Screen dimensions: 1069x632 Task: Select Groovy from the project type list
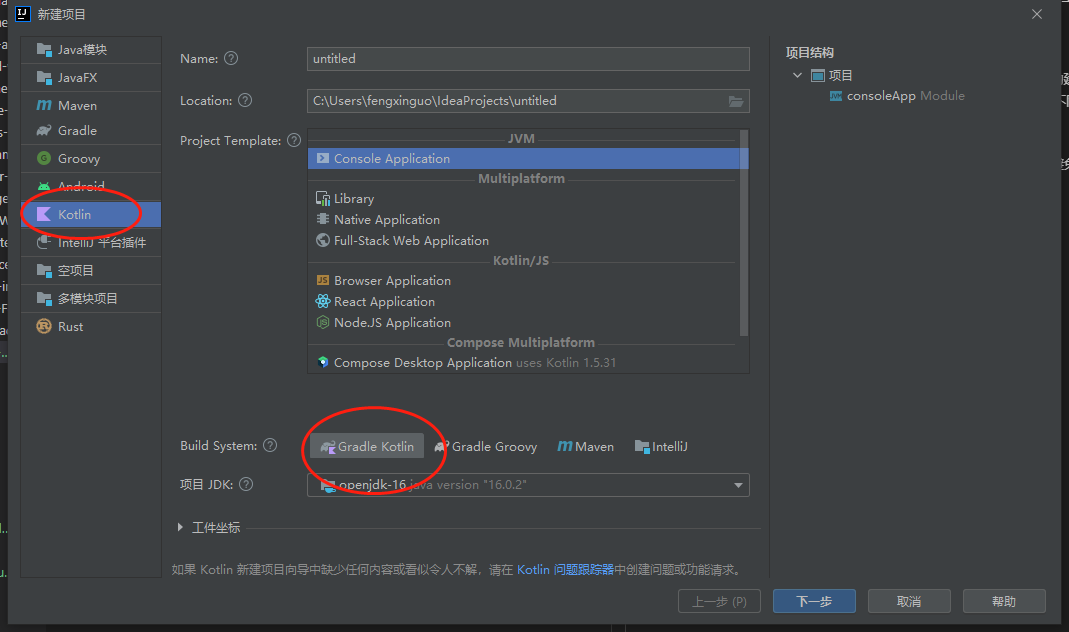pos(78,159)
